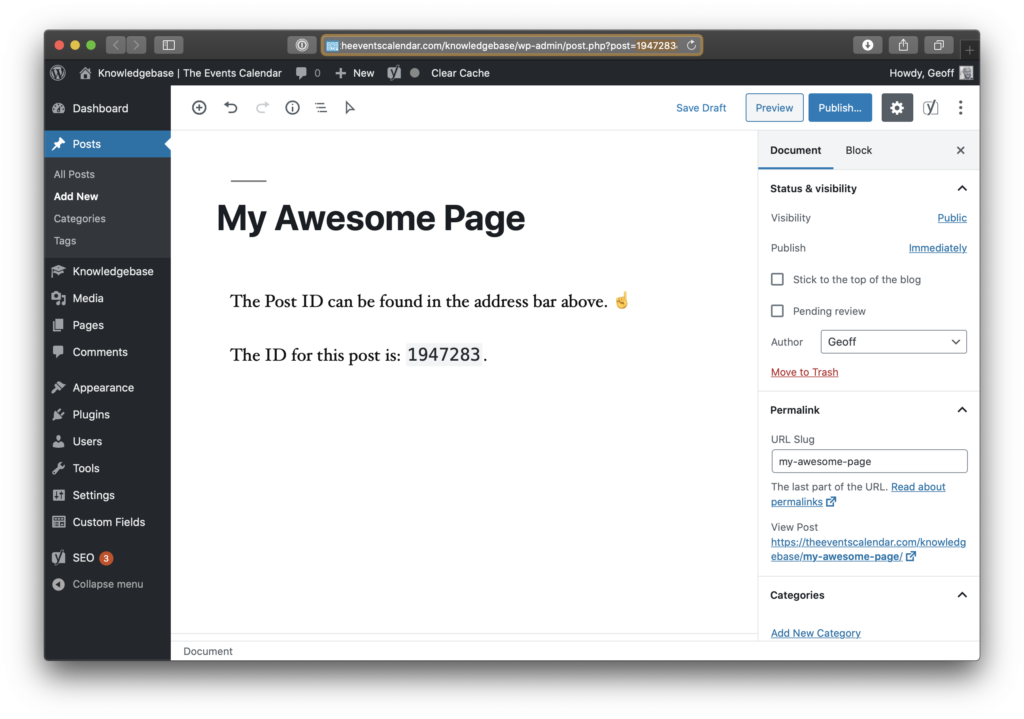This screenshot has width=1024, height=719.
Task: Open the Yoast SEO panel icon
Action: [930, 108]
